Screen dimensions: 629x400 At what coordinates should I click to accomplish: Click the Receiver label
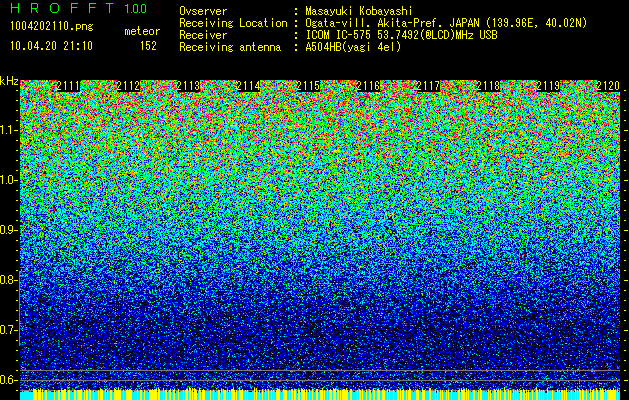point(203,35)
